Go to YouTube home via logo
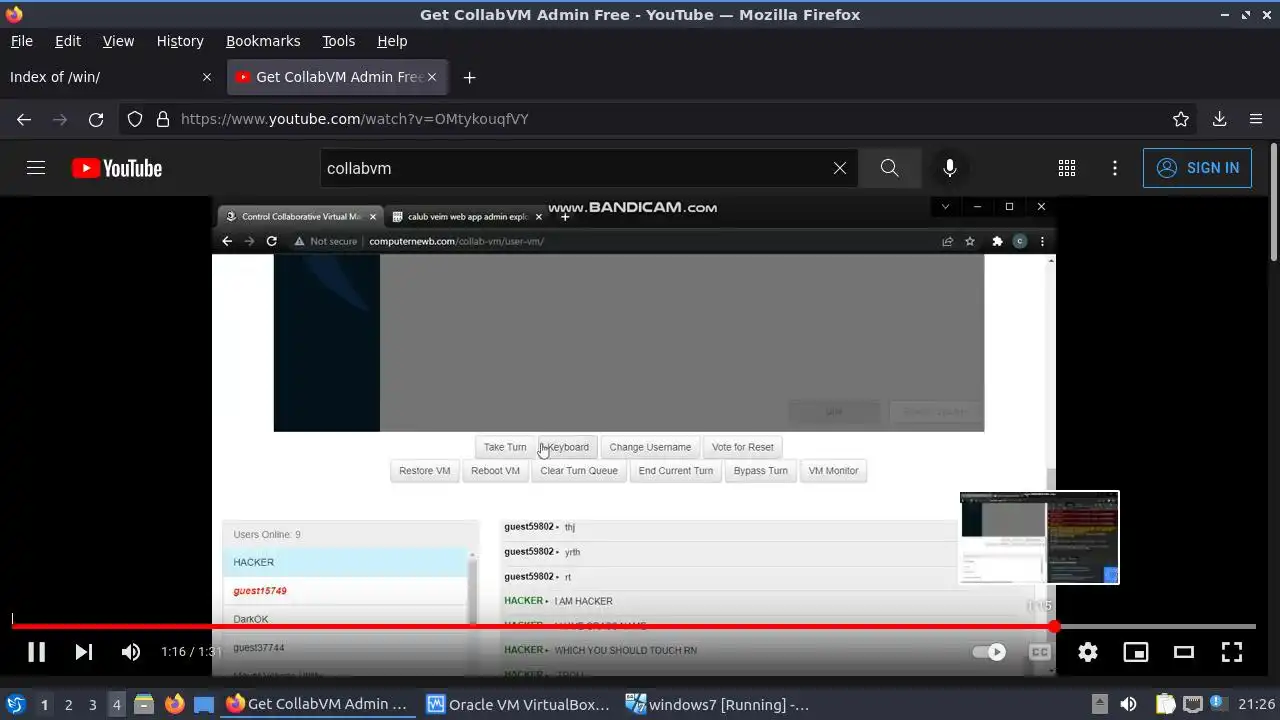 117,168
